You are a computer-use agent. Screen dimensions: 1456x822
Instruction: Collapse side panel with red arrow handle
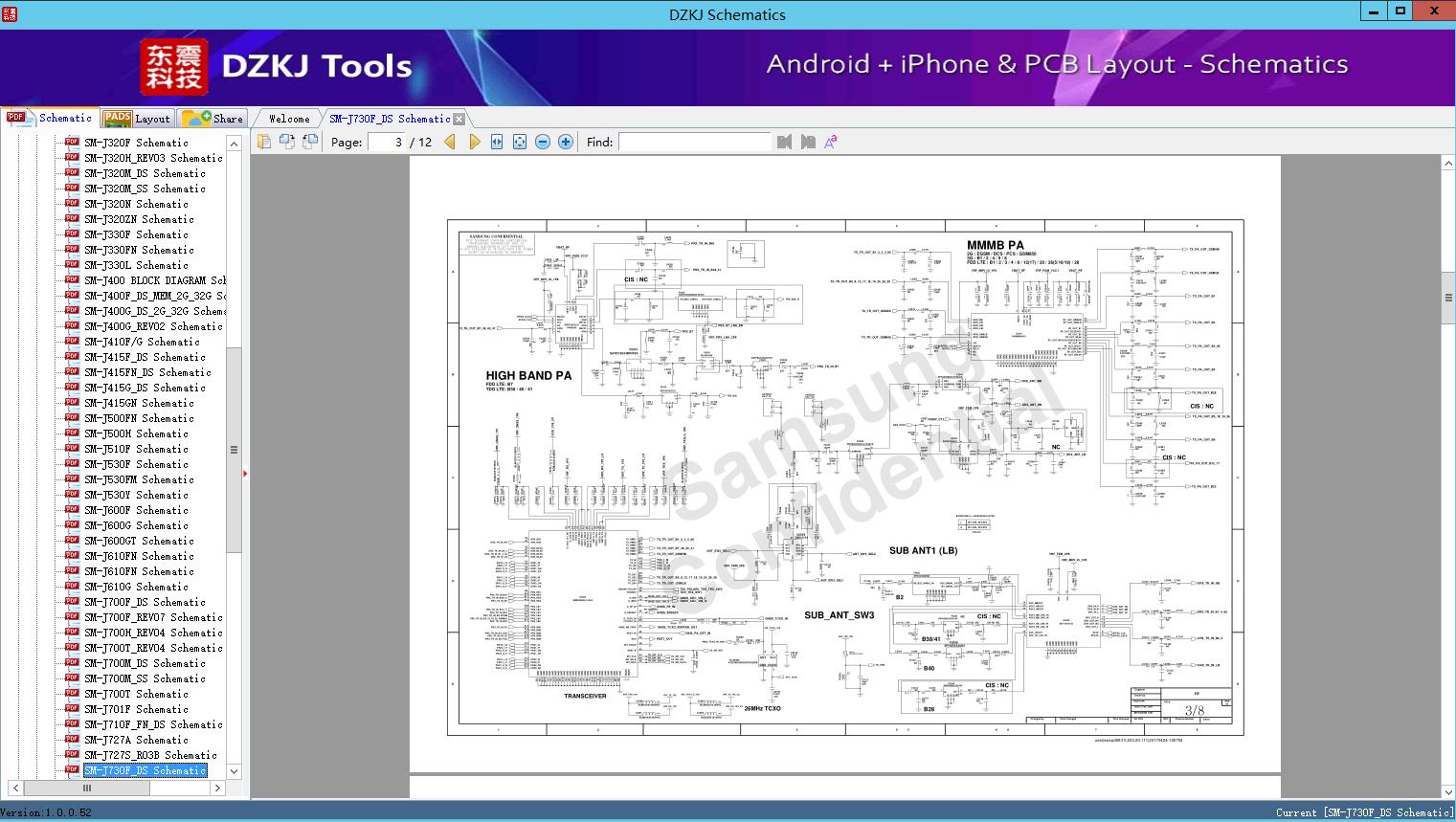pyautogui.click(x=246, y=473)
